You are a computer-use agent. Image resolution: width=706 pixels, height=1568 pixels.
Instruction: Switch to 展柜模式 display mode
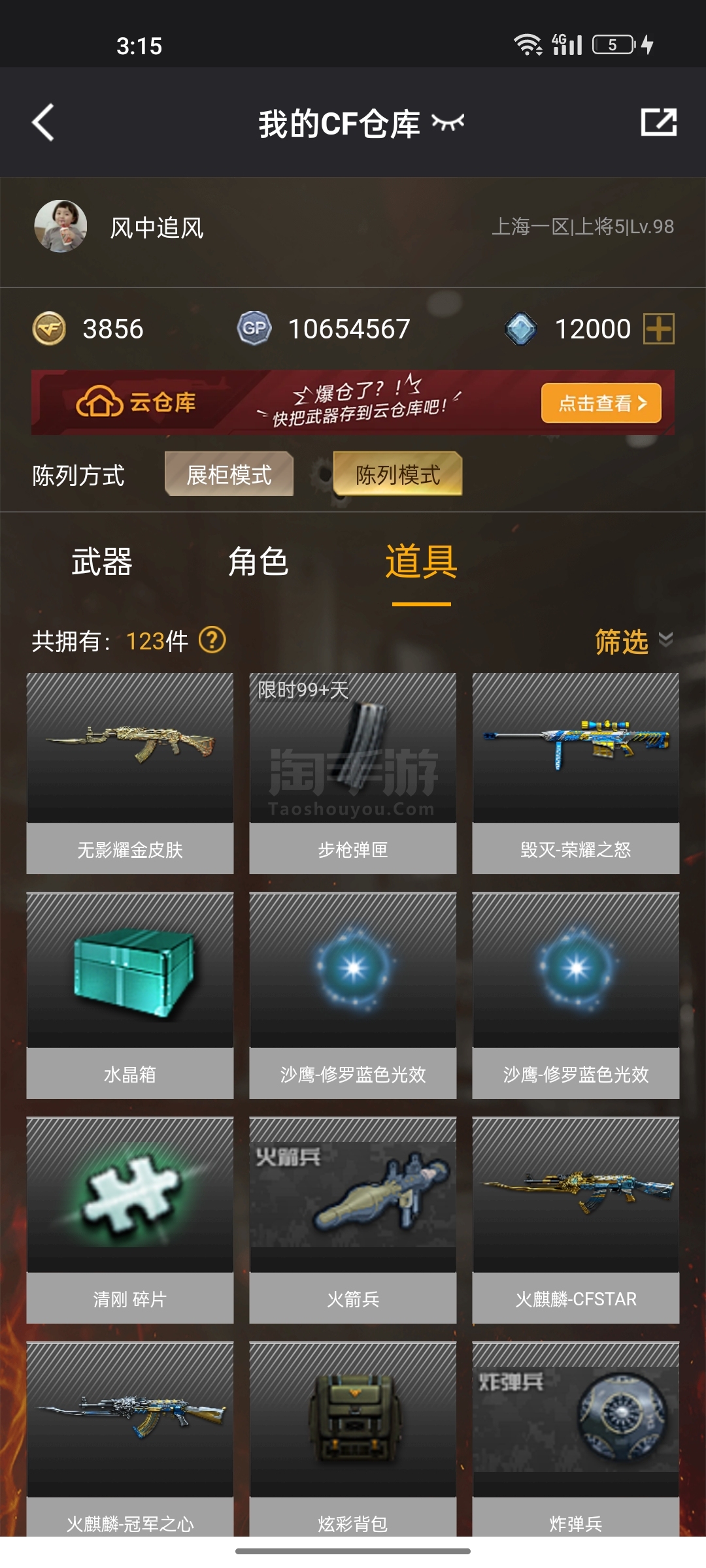point(229,474)
